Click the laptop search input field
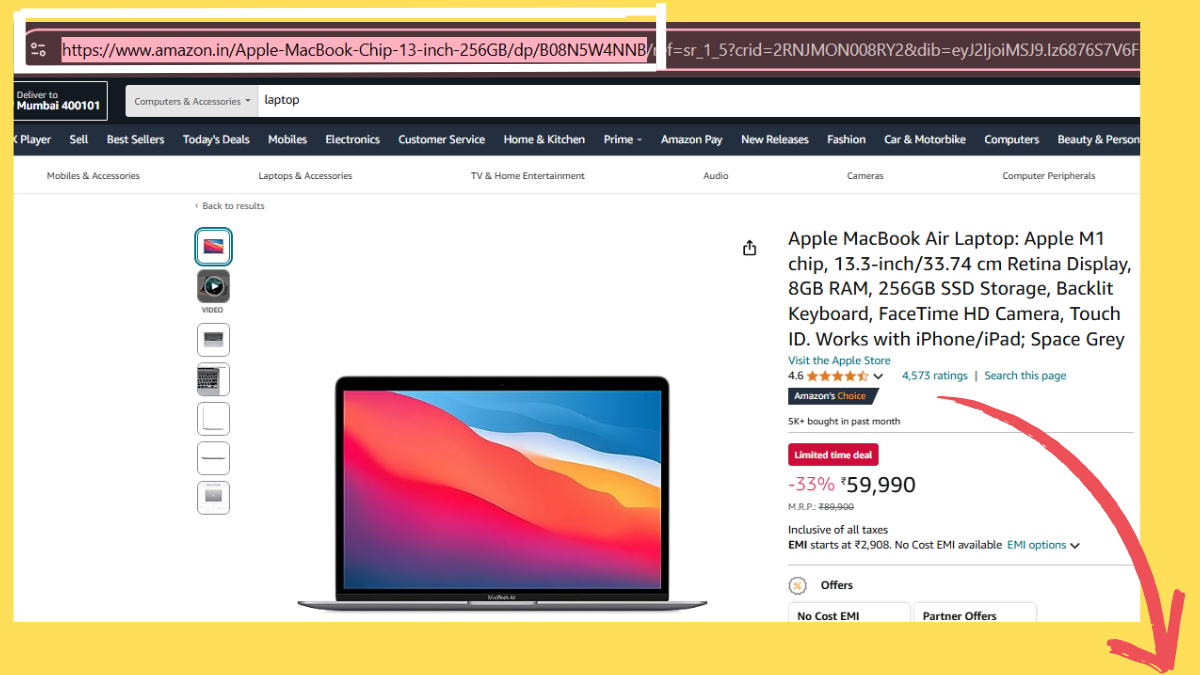1200x675 pixels. tap(400, 100)
